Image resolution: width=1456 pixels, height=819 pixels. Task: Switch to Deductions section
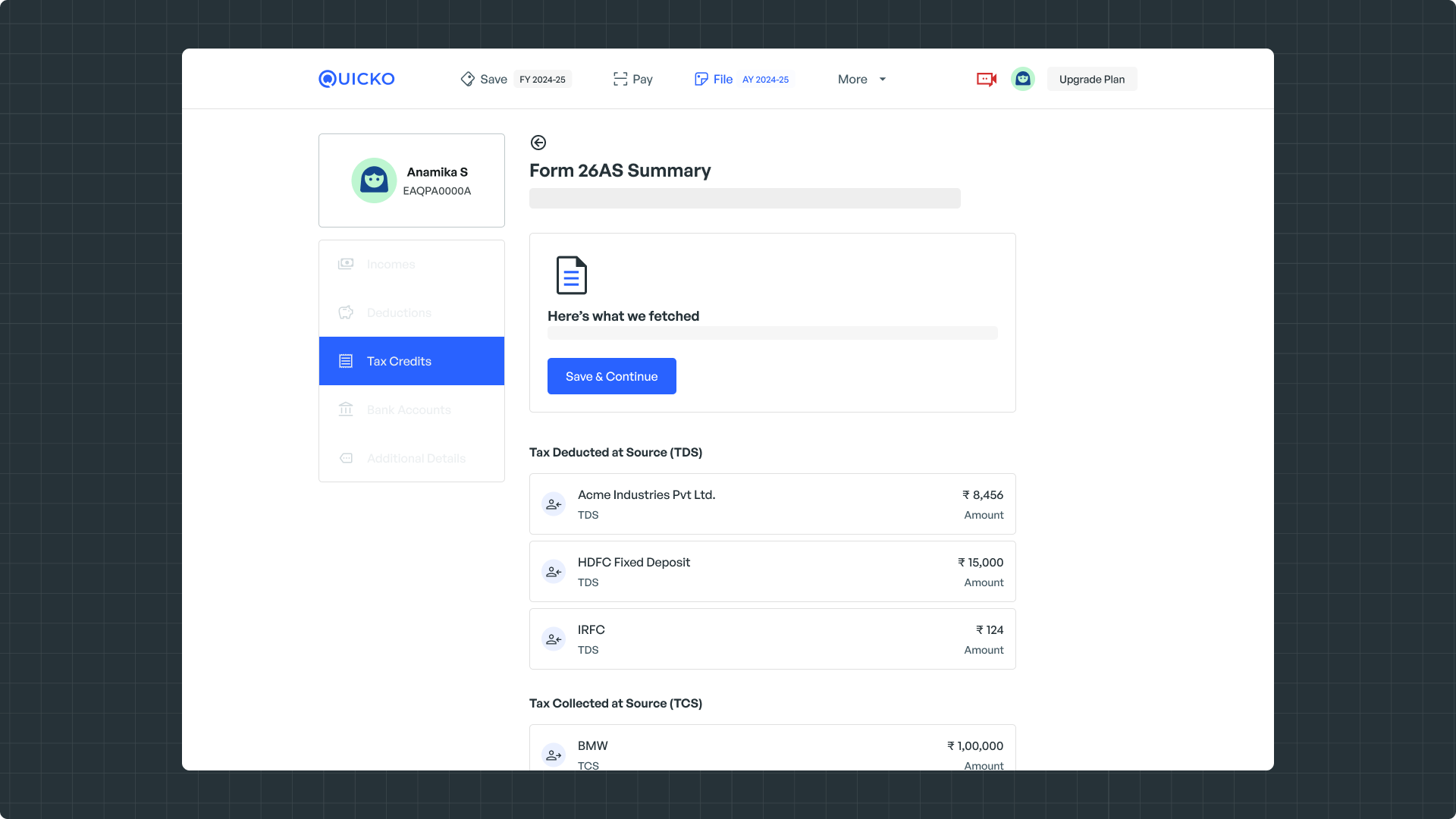(412, 312)
